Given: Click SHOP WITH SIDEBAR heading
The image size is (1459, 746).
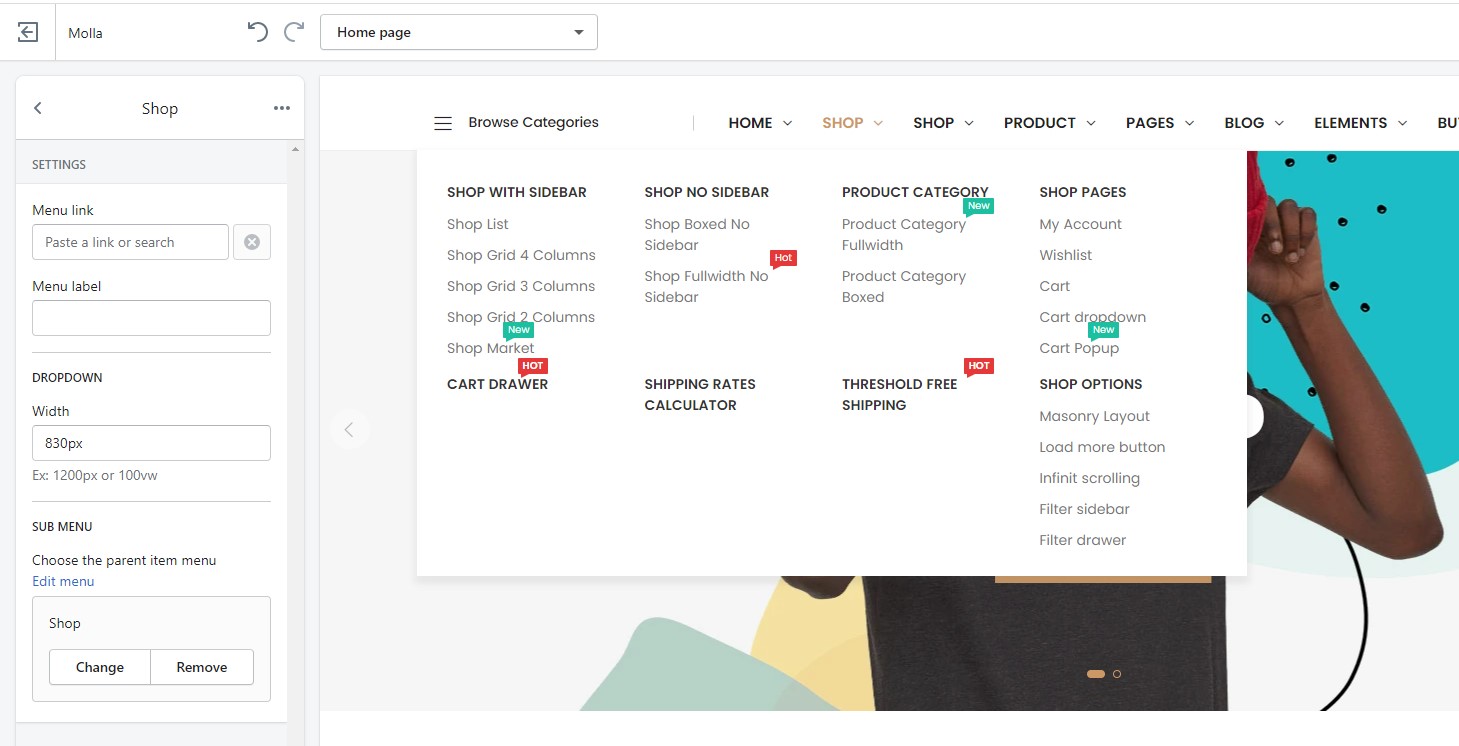Looking at the screenshot, I should pos(517,192).
